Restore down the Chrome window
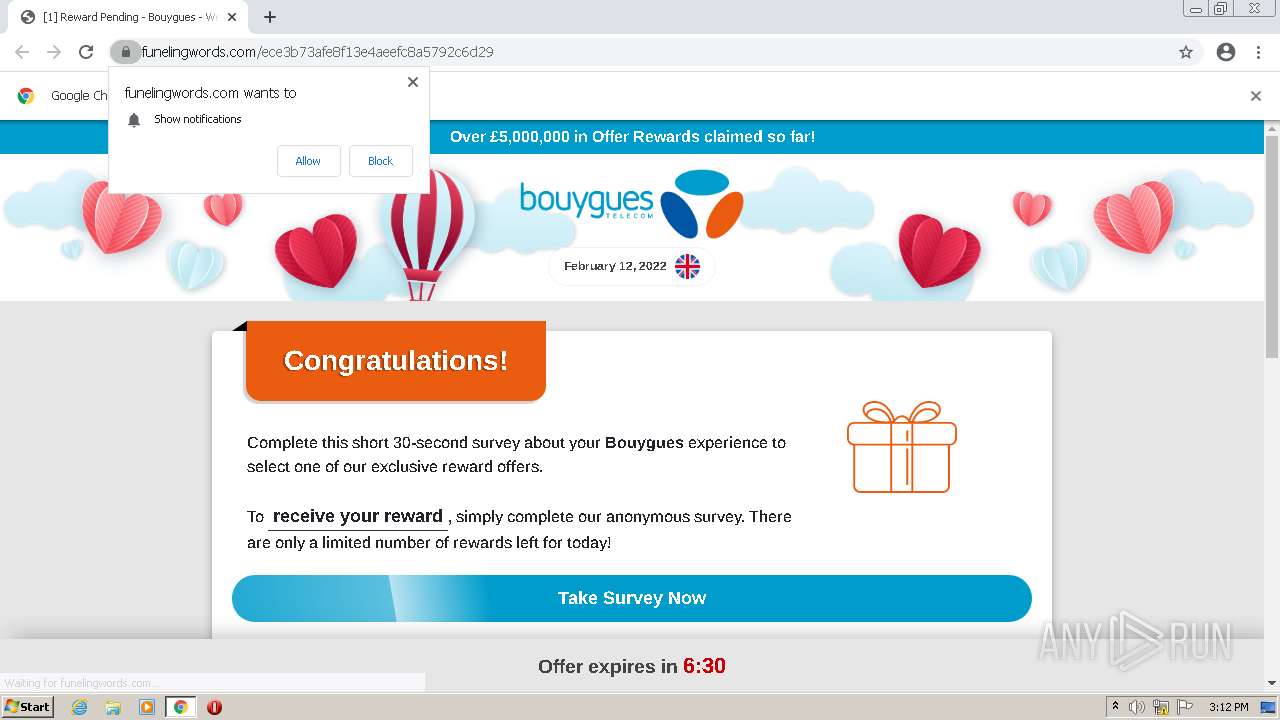Viewport: 1280px width, 720px height. pyautogui.click(x=1221, y=9)
